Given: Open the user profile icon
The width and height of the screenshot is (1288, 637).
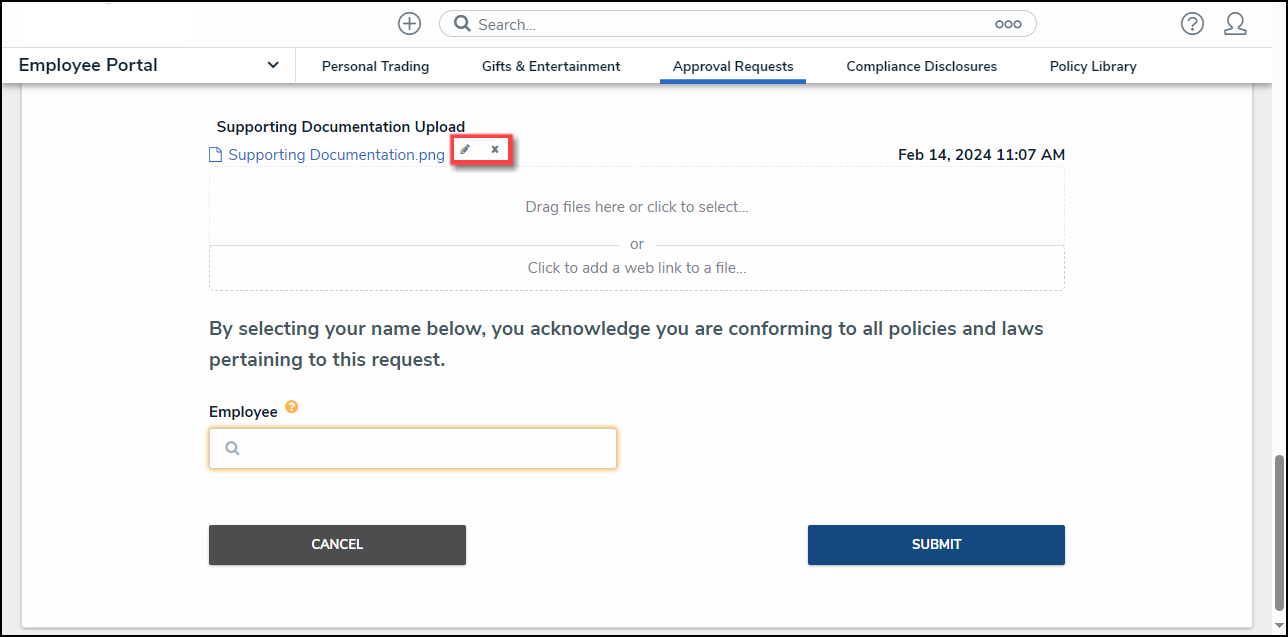Looking at the screenshot, I should pyautogui.click(x=1235, y=24).
